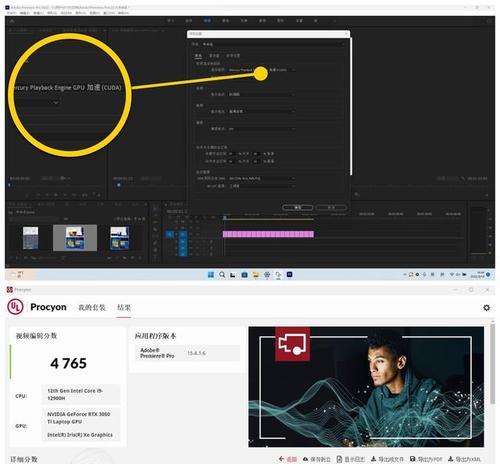Viewport: 500px width, 464px height.
Task: Open the taskbar search icon
Action: point(222,275)
